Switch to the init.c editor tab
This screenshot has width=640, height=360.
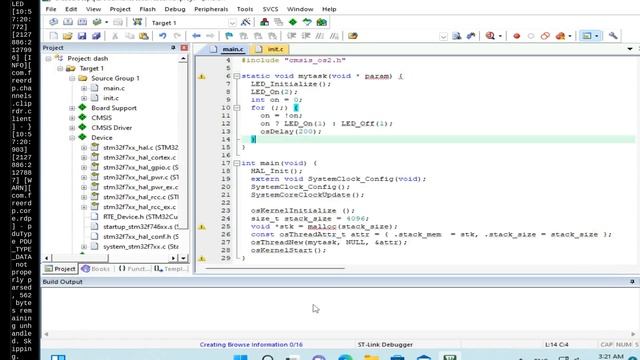coord(270,49)
